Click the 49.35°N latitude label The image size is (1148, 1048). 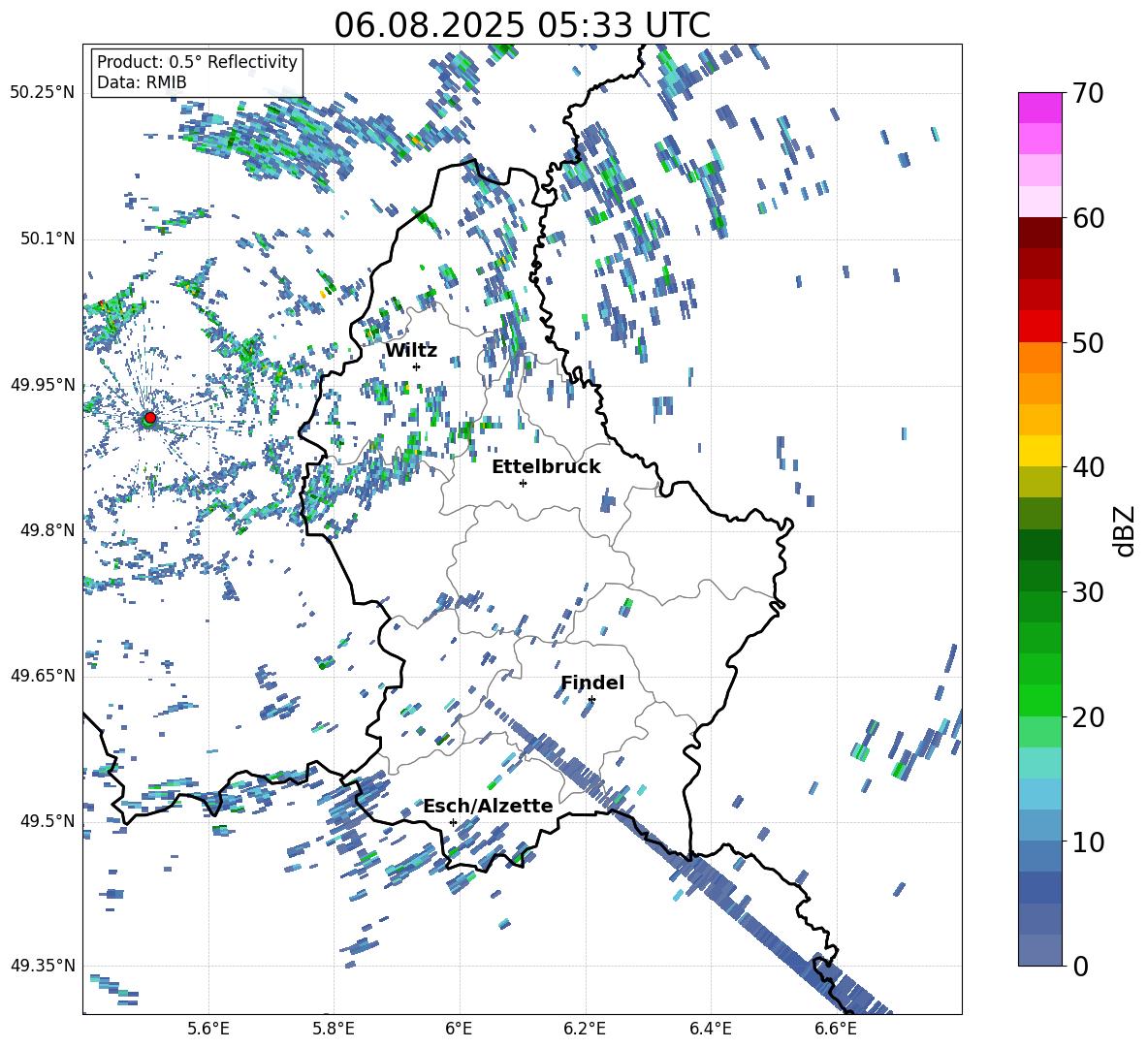tap(43, 966)
